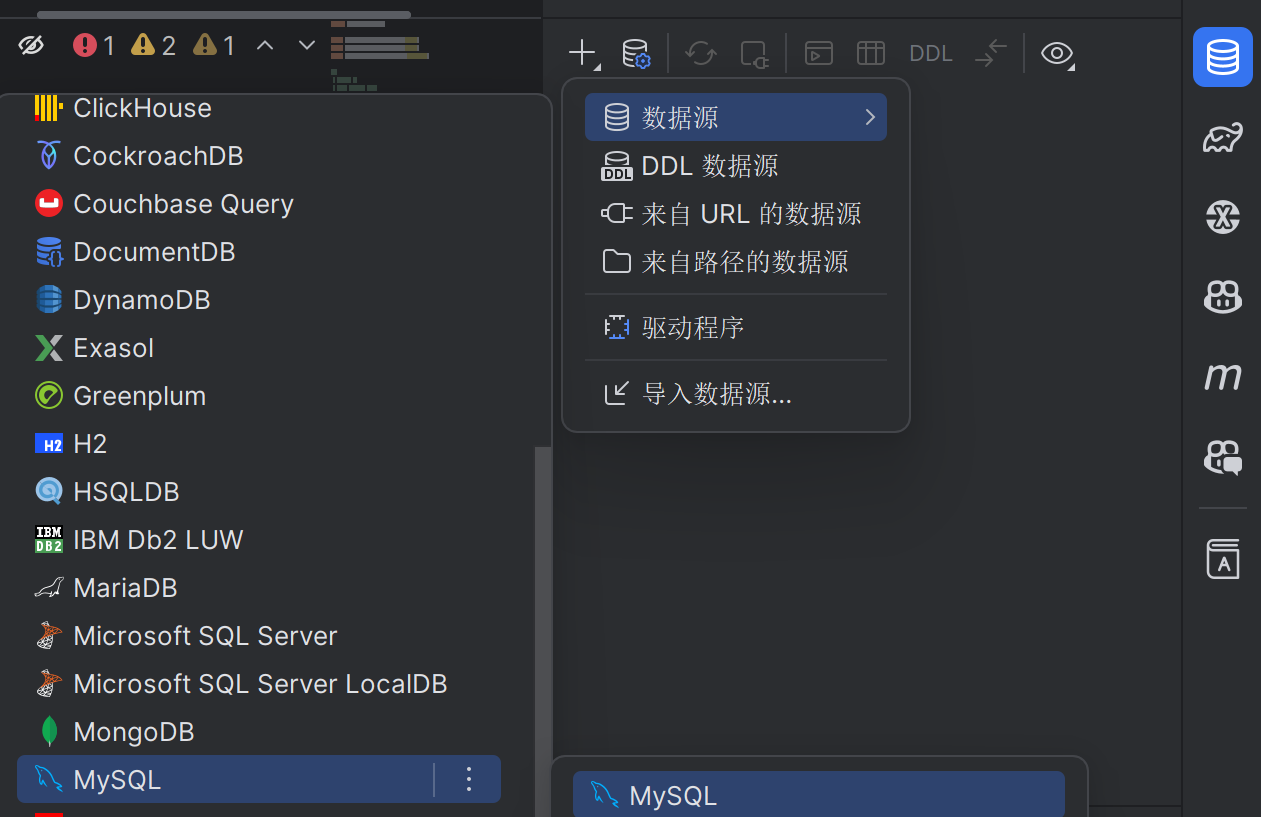Choose Microsoft SQL Server from the list

point(259,636)
